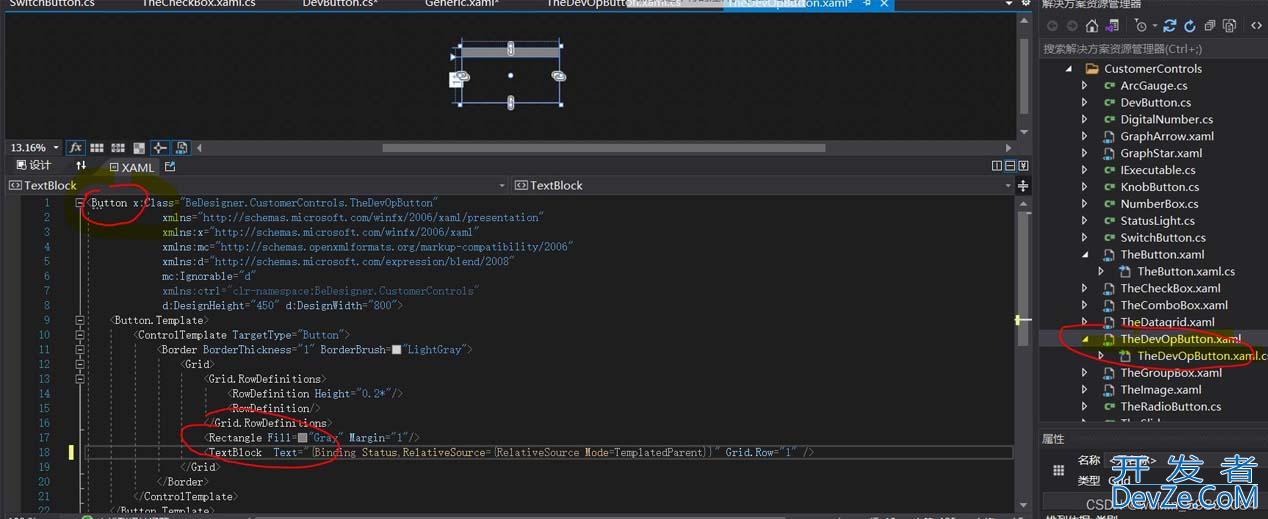1268x519 pixels.
Task: Select KnobButton.cs file
Action: coord(1159,187)
